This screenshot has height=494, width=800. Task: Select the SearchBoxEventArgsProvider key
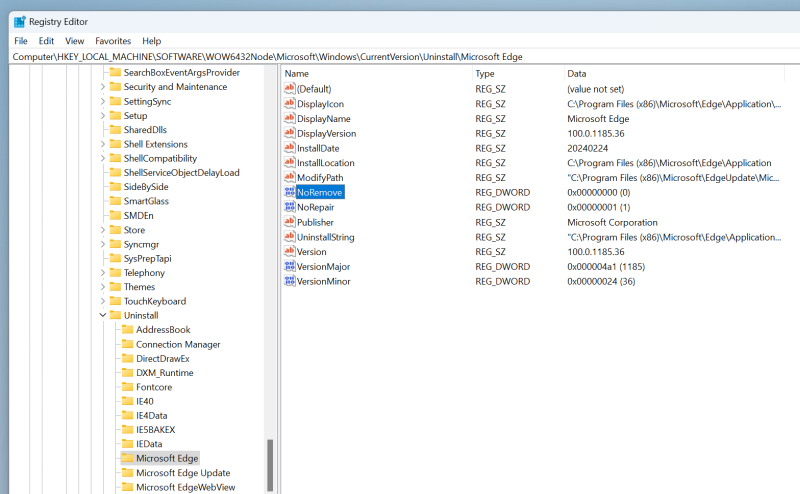pos(182,72)
